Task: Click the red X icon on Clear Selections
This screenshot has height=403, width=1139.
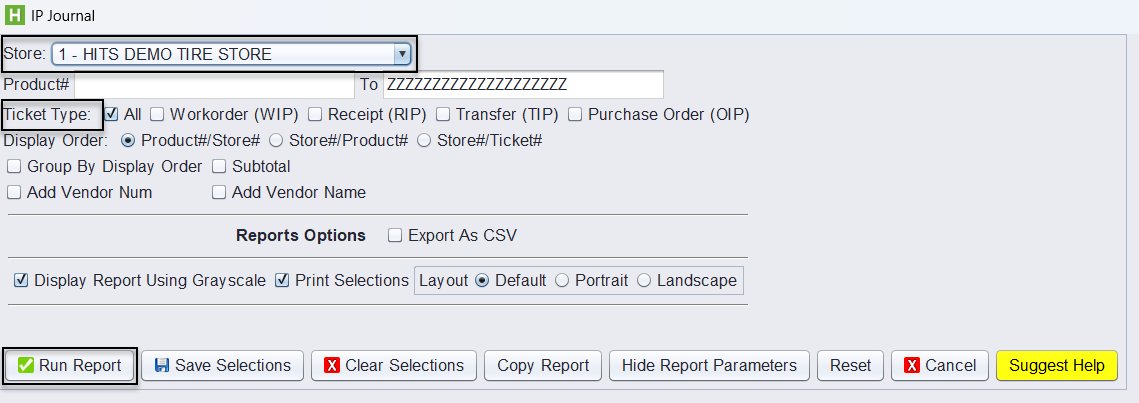Action: (x=332, y=366)
